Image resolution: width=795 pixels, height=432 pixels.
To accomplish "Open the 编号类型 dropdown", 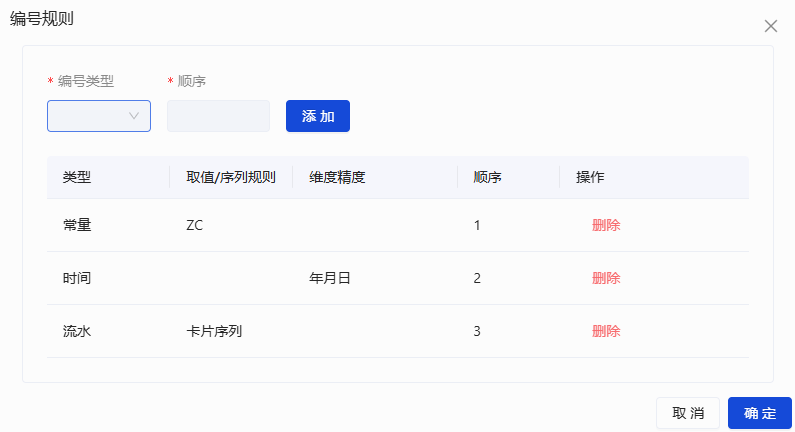I will tap(99, 116).
